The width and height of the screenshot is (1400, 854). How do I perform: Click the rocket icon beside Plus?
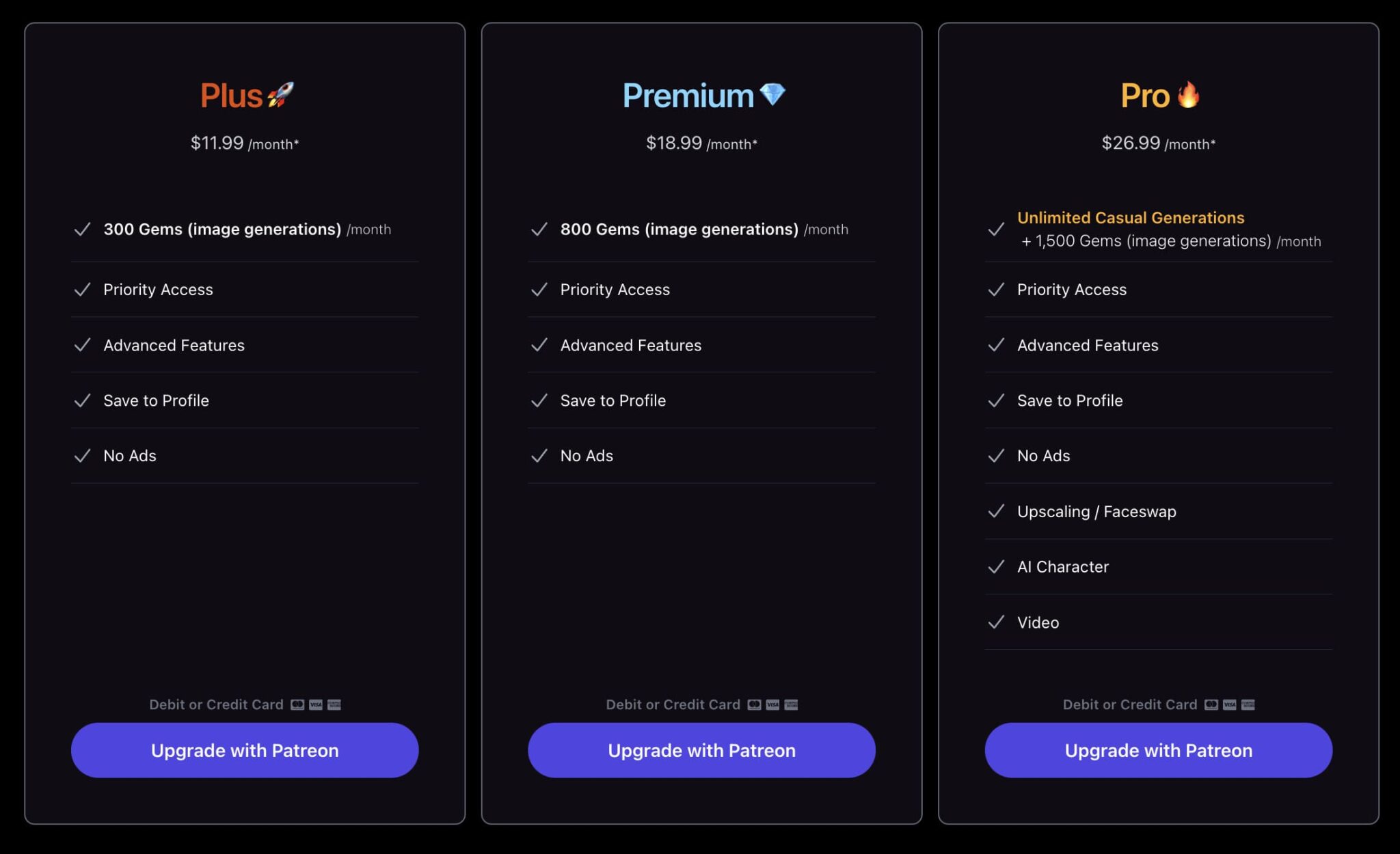click(x=280, y=95)
